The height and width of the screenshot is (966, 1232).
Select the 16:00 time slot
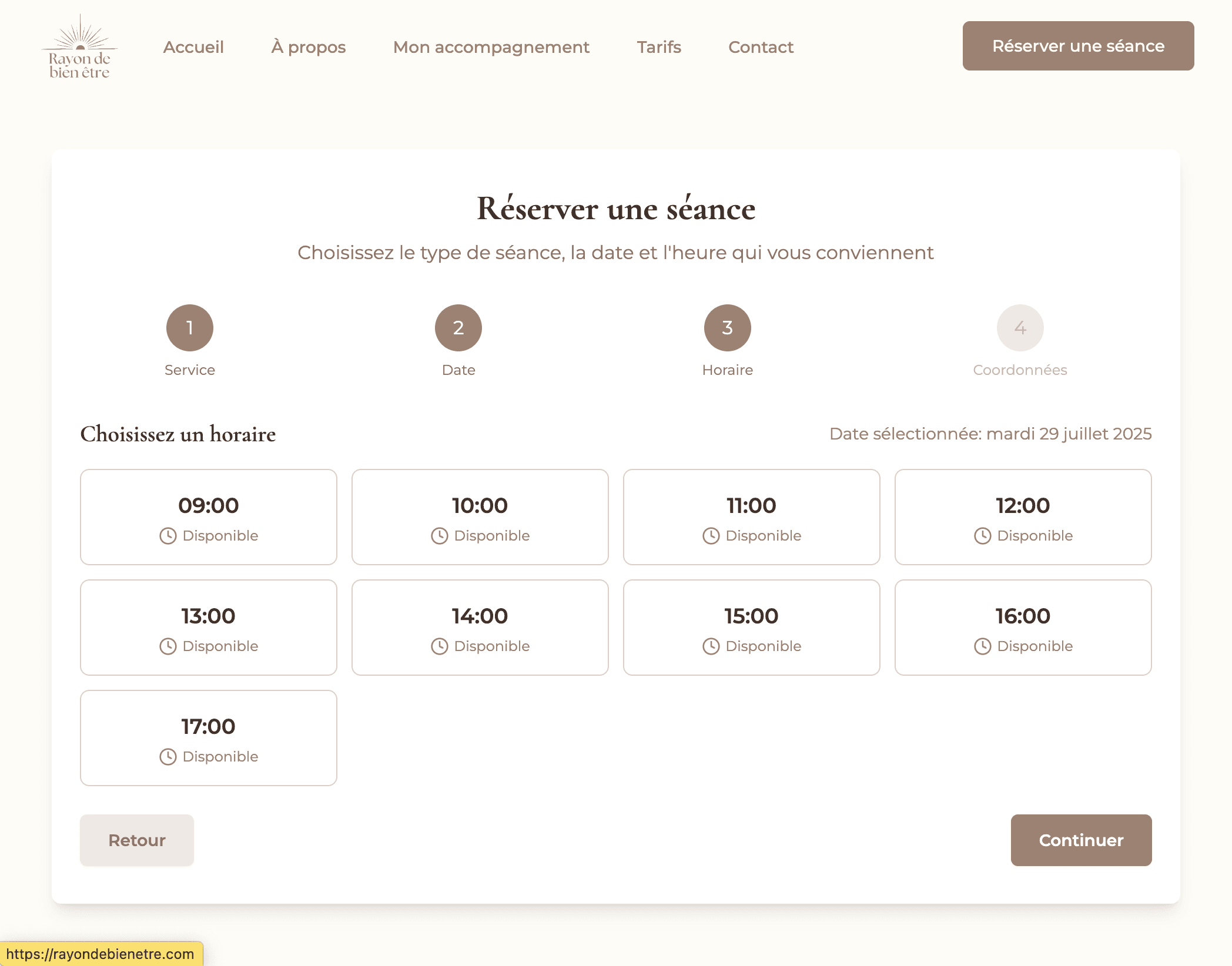(1023, 628)
